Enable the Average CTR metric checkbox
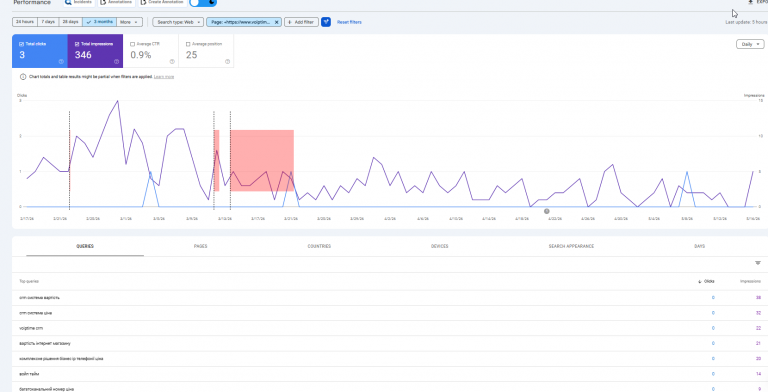 132,44
